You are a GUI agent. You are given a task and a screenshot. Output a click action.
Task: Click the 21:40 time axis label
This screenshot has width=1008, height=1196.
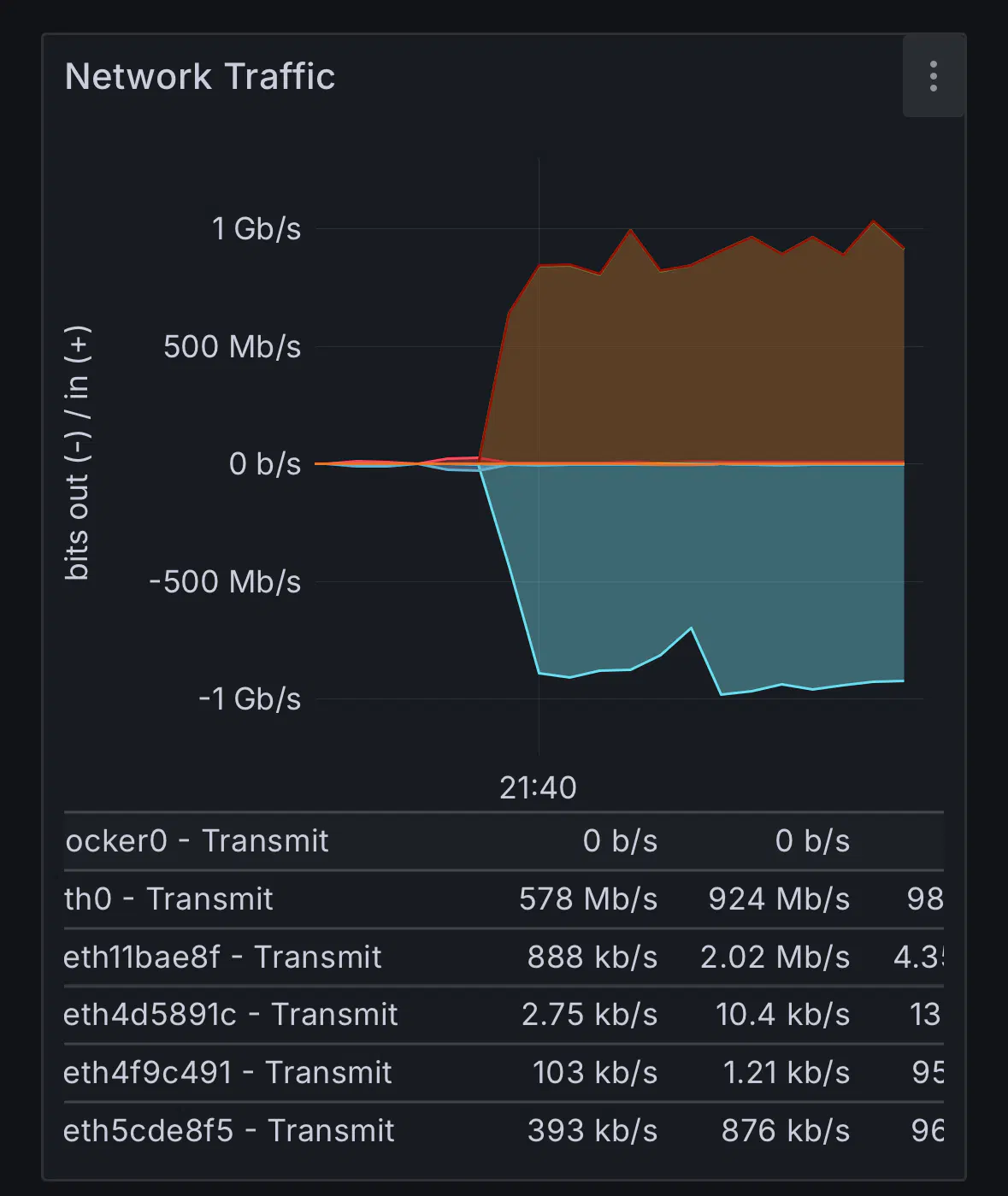(538, 787)
